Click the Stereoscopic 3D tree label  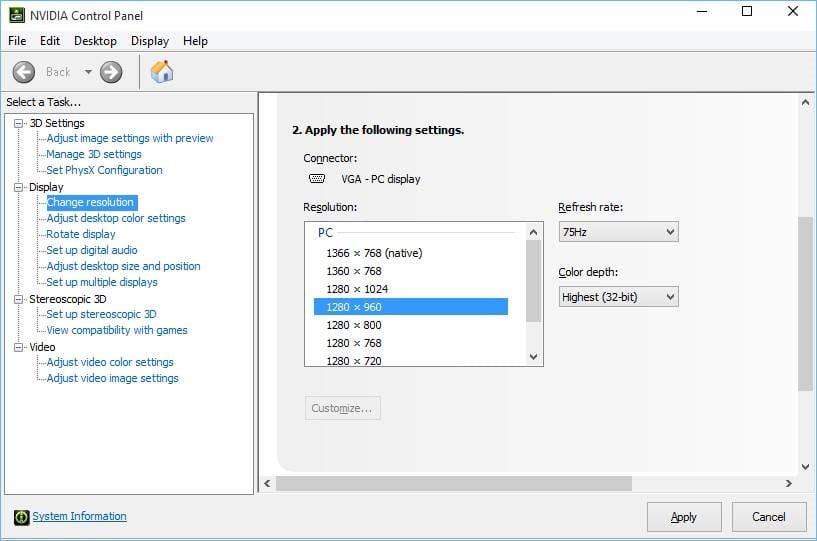point(68,299)
